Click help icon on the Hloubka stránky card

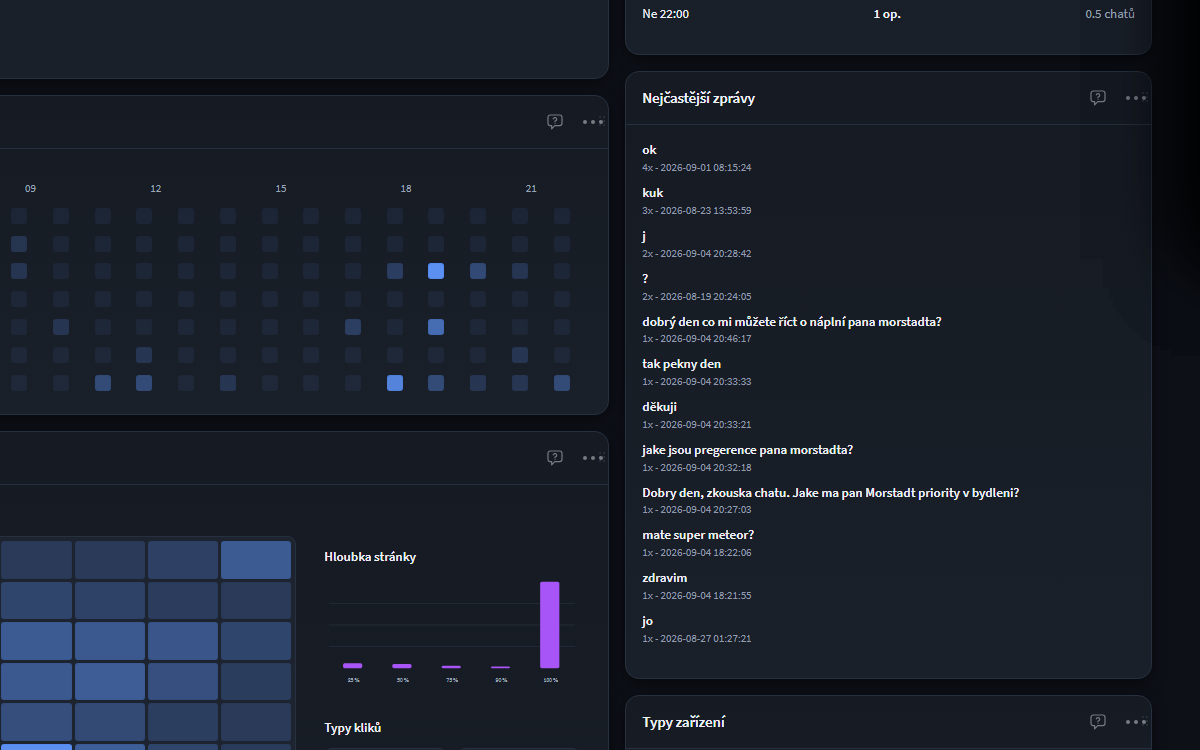tap(555, 458)
